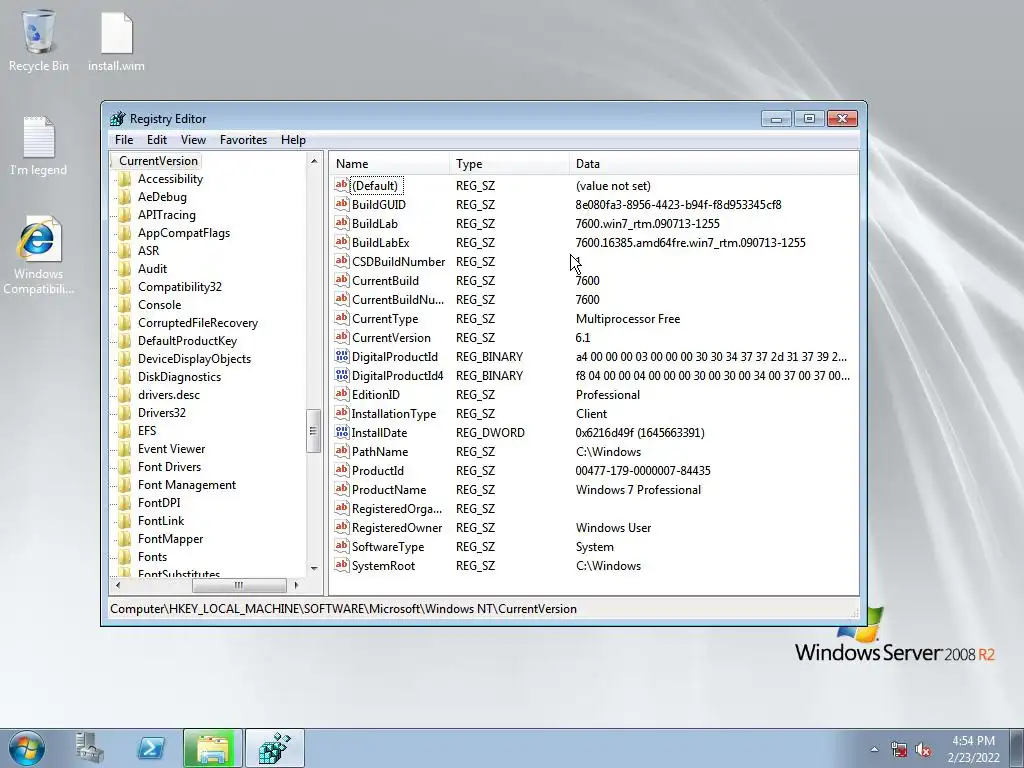Select the (Default) value entry

coord(376,185)
